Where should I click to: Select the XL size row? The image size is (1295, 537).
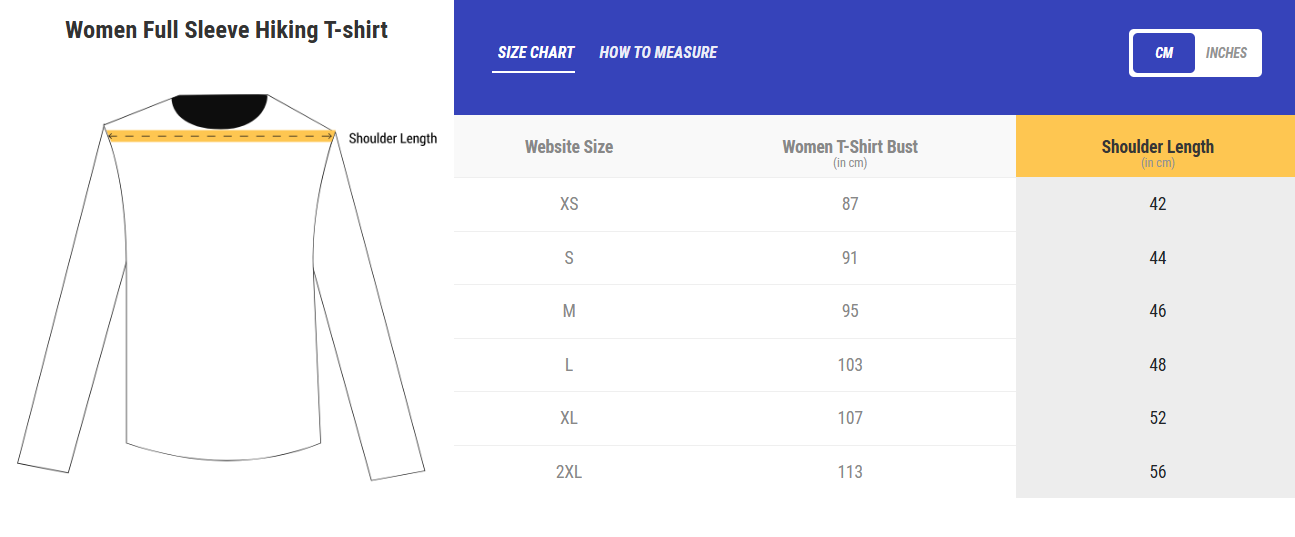pos(874,418)
